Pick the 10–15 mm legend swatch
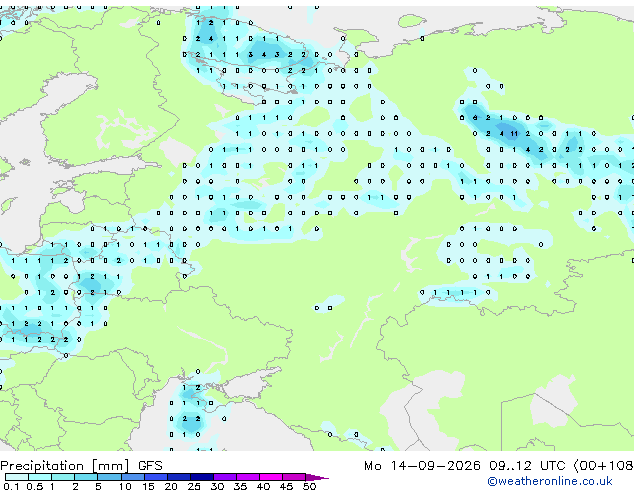The image size is (634, 490). pos(132,477)
